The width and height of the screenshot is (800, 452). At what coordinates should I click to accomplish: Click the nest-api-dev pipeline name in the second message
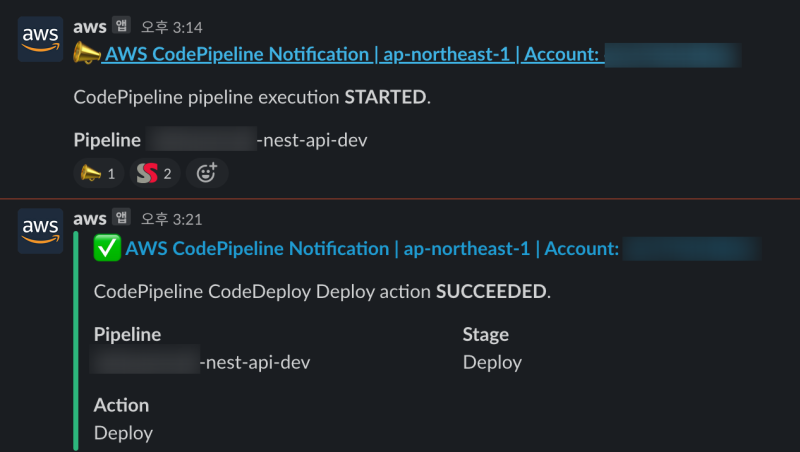(x=255, y=362)
